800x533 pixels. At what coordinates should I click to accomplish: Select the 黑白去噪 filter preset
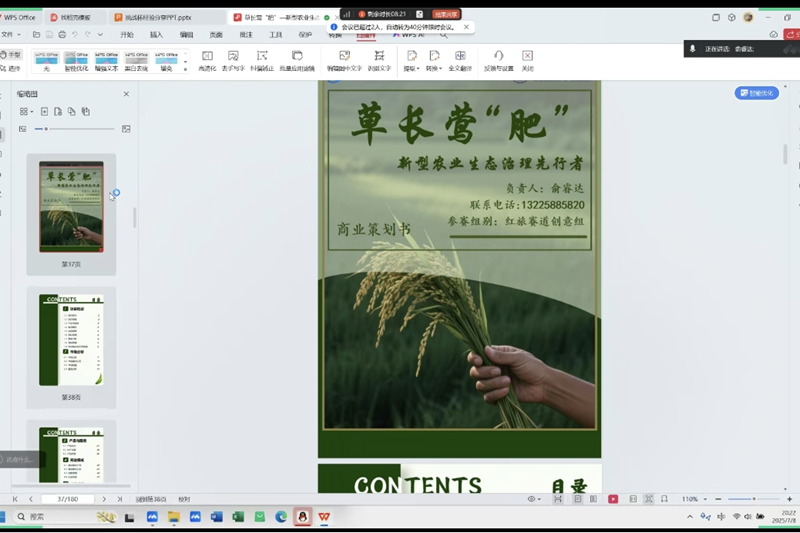136,61
